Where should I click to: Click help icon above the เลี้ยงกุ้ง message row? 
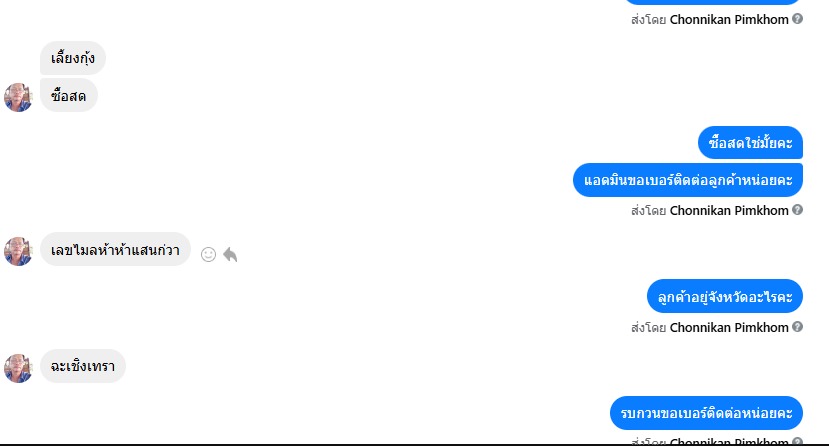coord(797,19)
